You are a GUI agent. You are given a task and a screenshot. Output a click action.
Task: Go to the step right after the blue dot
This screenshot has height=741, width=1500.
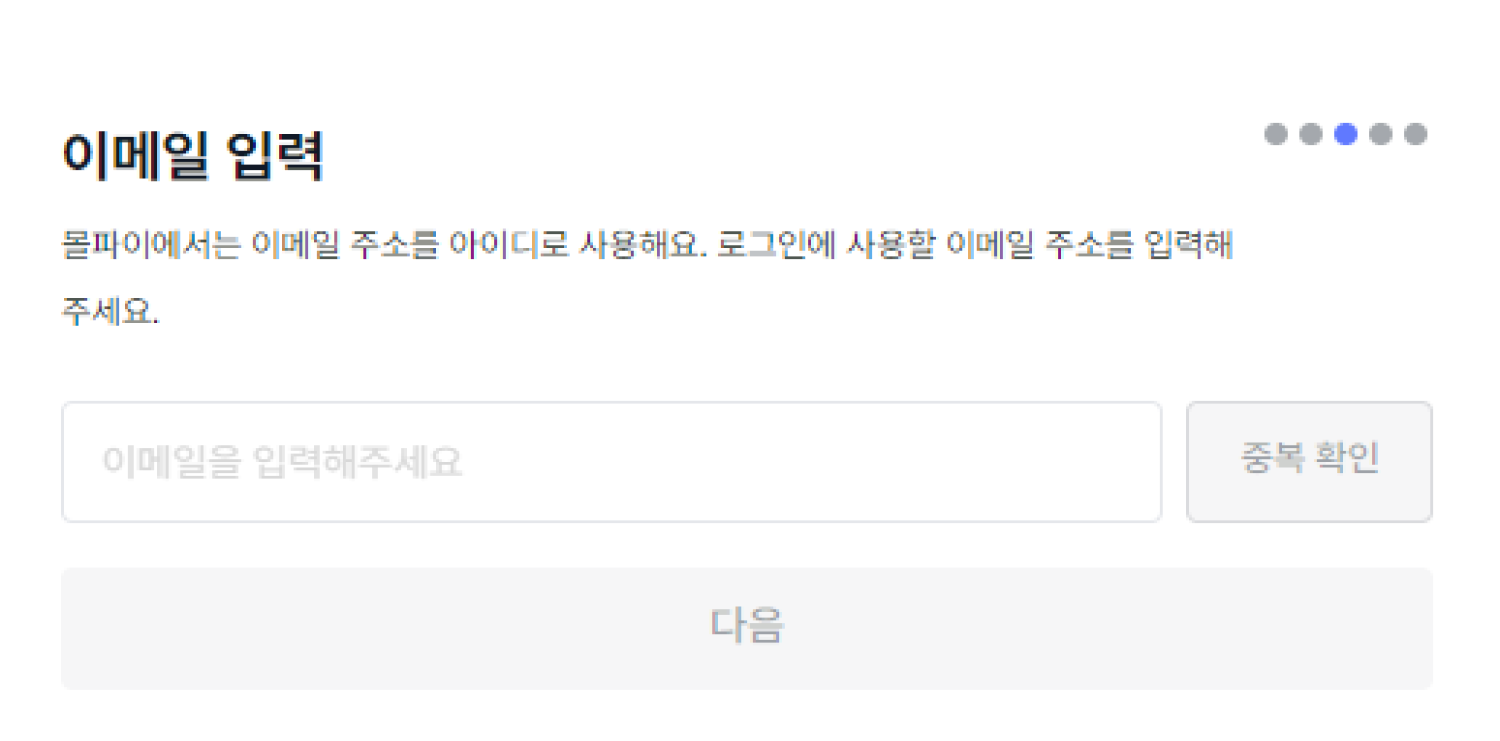[1381, 134]
